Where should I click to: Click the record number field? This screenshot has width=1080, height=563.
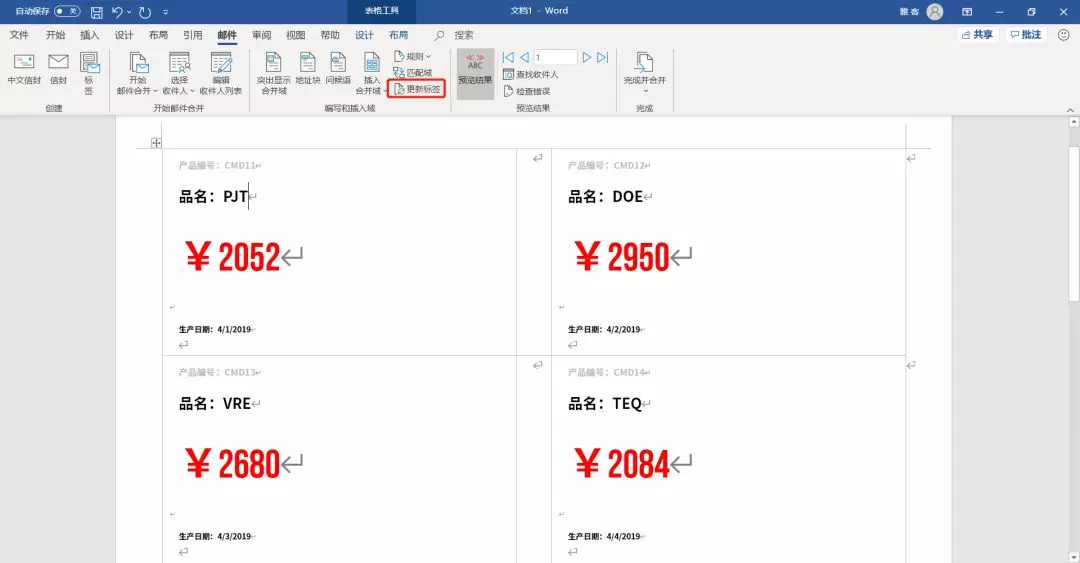(x=555, y=57)
